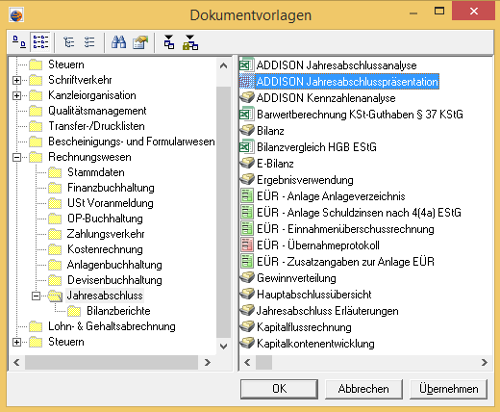Screen dimensions: 500x412
Task: Maximize the Dokumentvorlagen window
Action: [439, 11]
